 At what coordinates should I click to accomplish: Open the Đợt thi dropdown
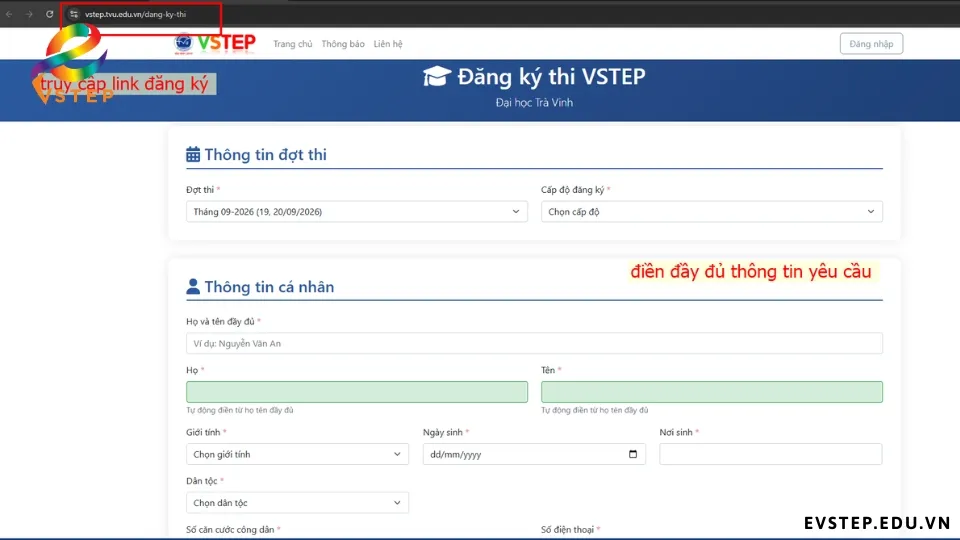tap(356, 212)
